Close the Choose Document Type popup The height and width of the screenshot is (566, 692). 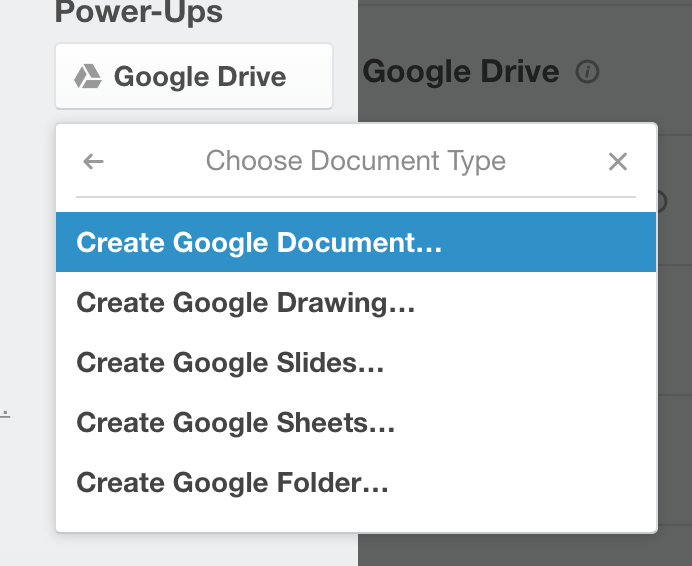[617, 162]
